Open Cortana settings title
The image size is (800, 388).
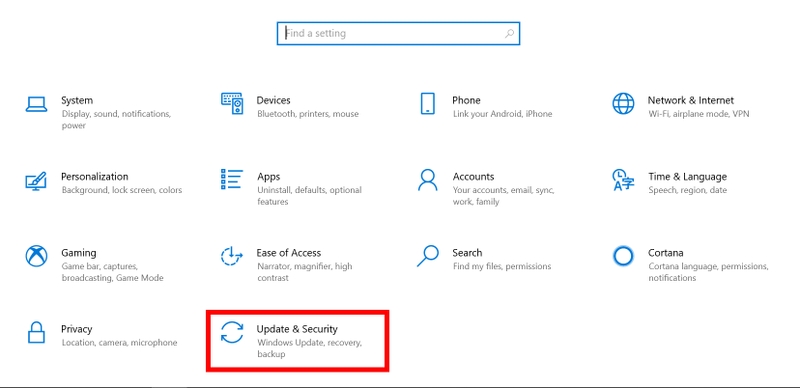pos(666,253)
